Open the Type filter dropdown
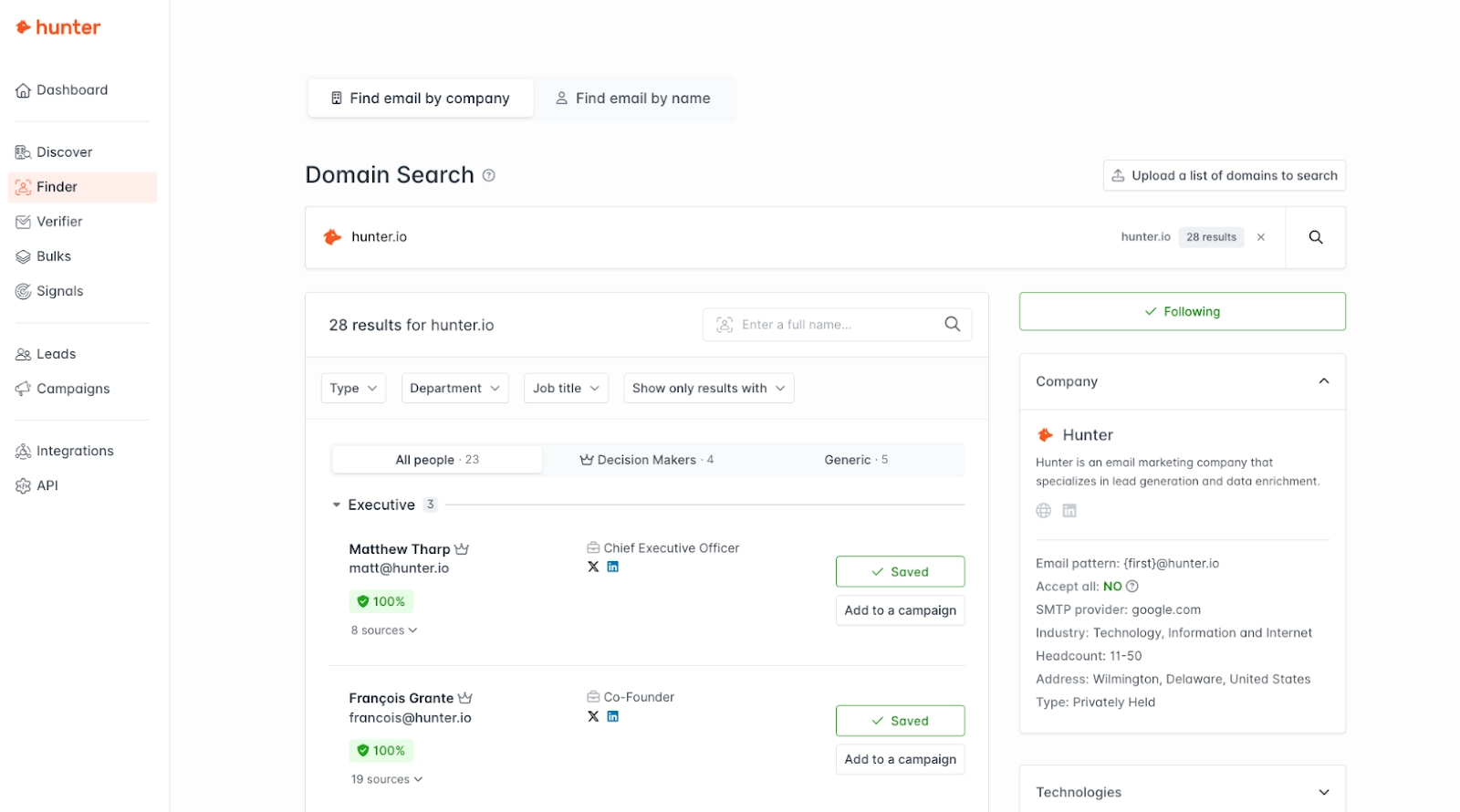The width and height of the screenshot is (1460, 812). coord(353,389)
